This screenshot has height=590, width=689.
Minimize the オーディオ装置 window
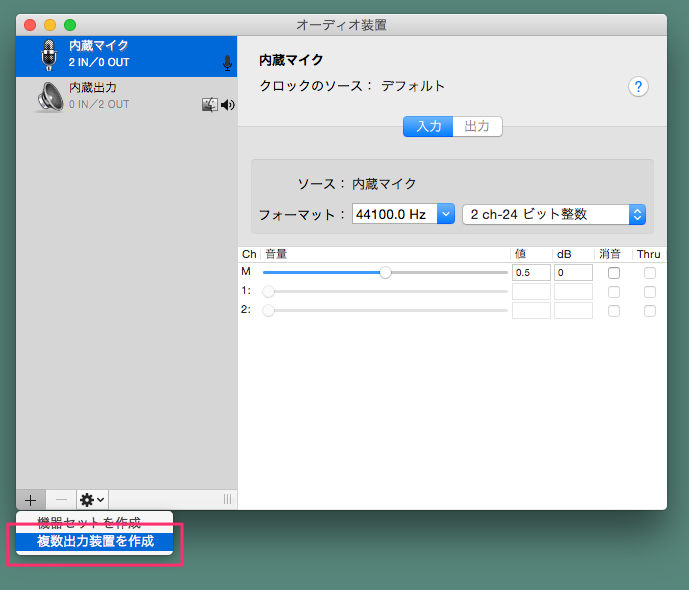click(x=50, y=25)
